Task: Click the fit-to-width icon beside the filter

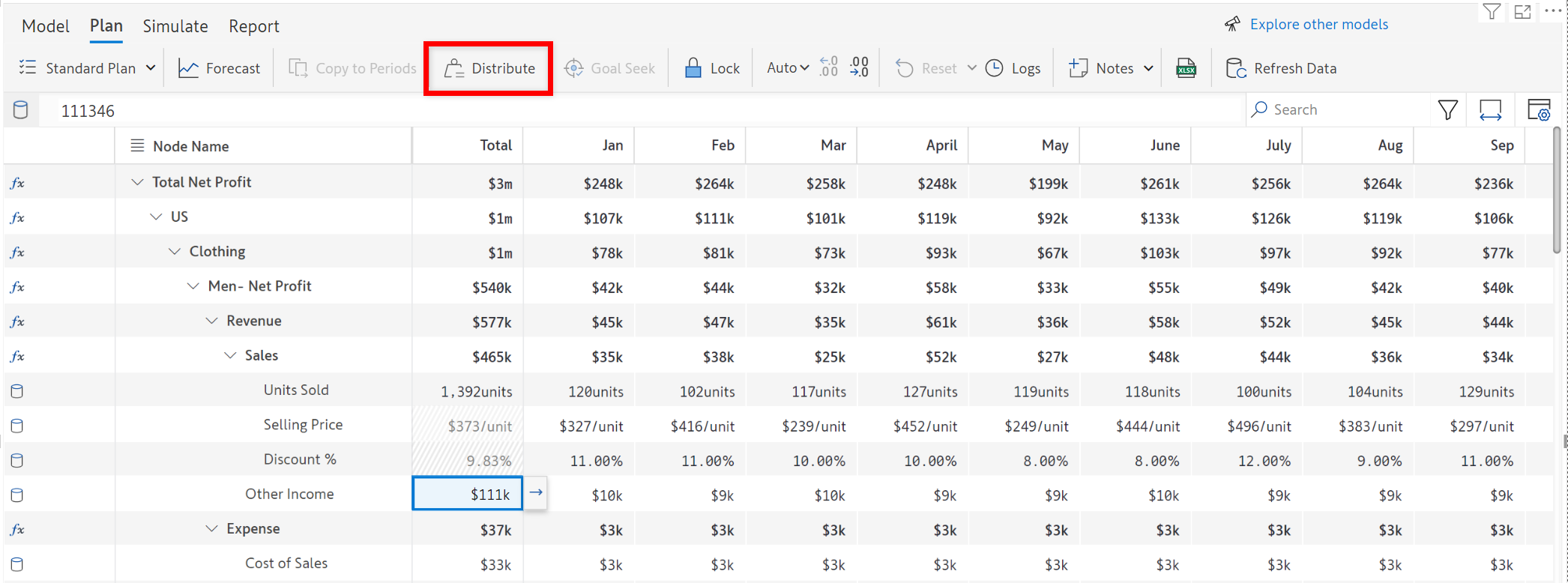Action: click(1490, 110)
